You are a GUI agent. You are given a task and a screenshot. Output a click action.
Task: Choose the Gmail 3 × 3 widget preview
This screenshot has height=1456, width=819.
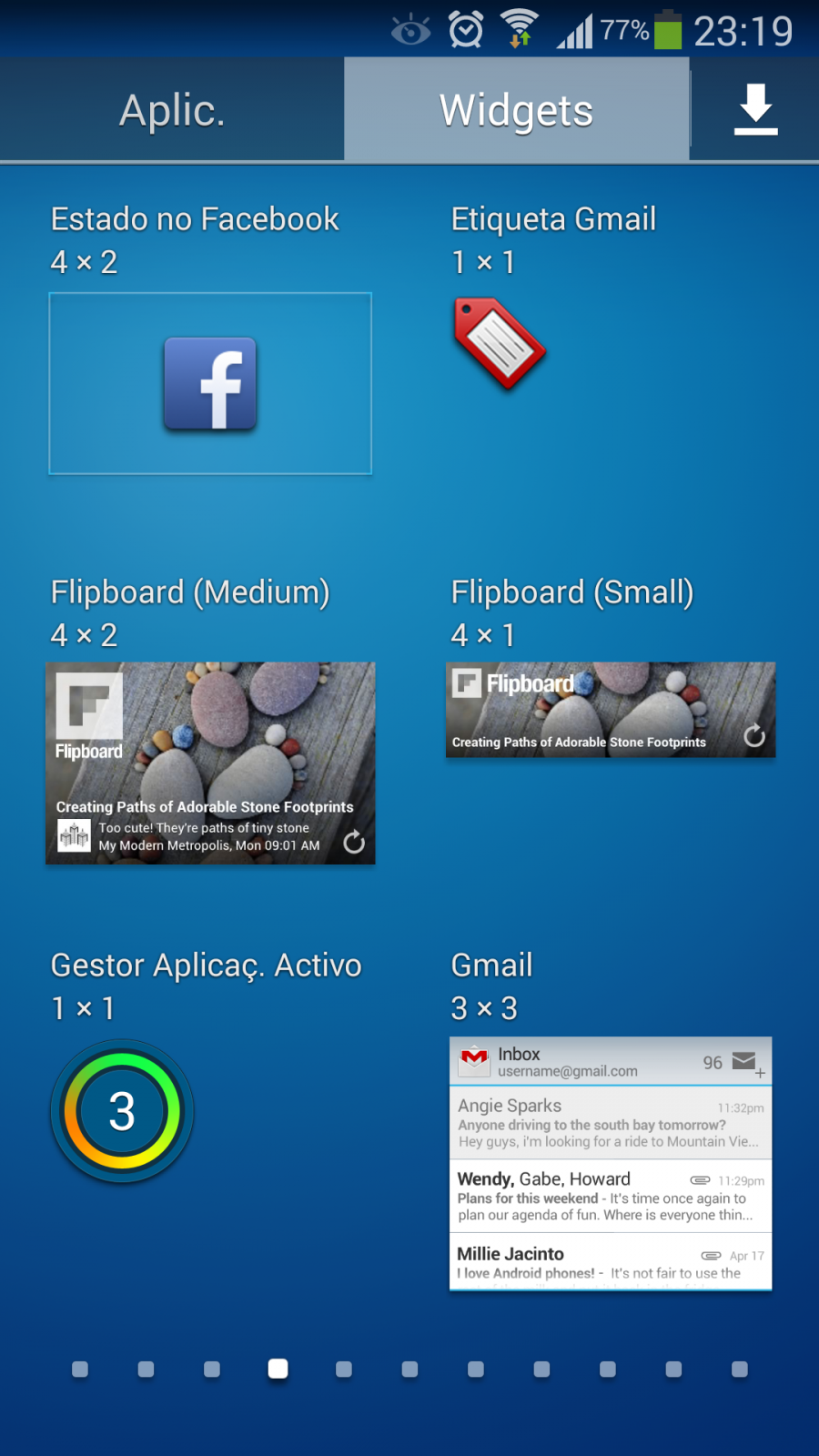[x=611, y=1163]
